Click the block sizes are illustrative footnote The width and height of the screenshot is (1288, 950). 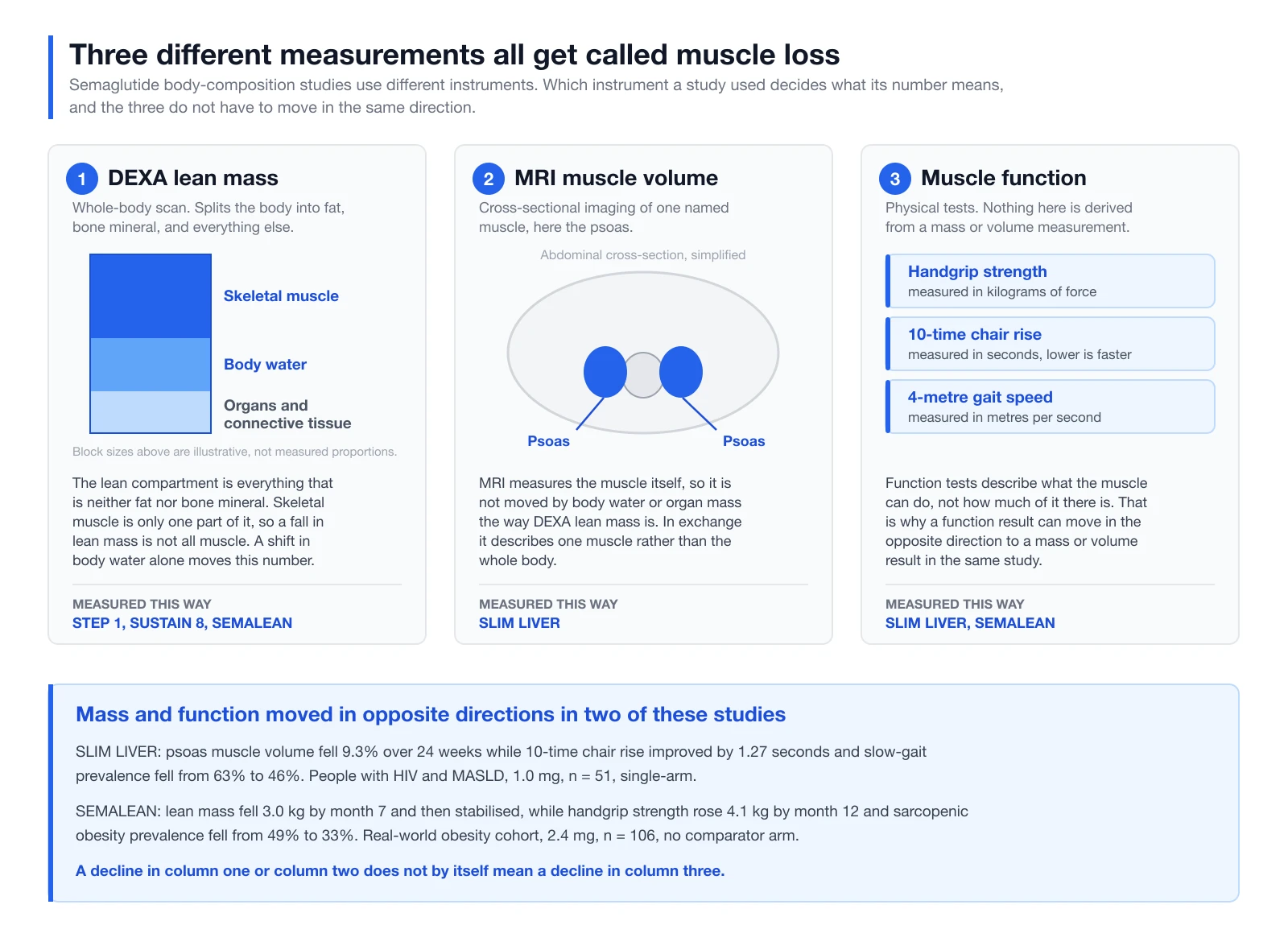coord(234,452)
